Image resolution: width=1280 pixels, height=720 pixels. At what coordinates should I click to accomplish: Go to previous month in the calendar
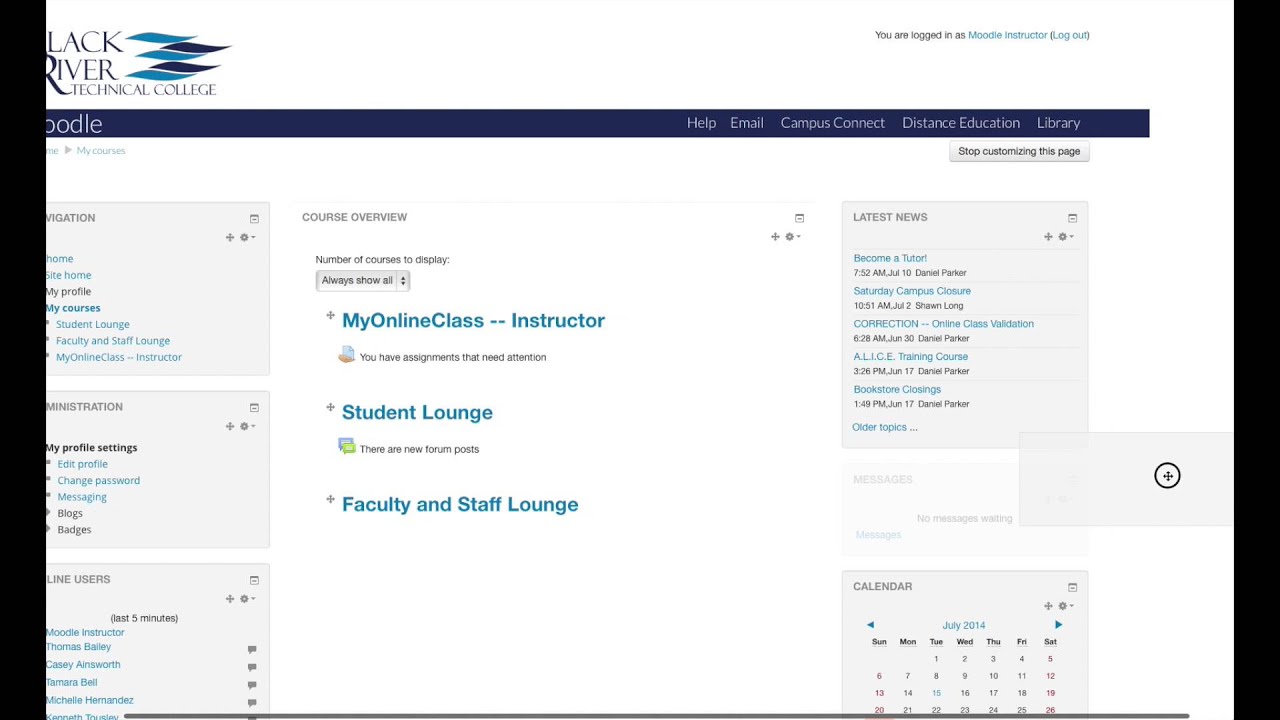(x=870, y=625)
